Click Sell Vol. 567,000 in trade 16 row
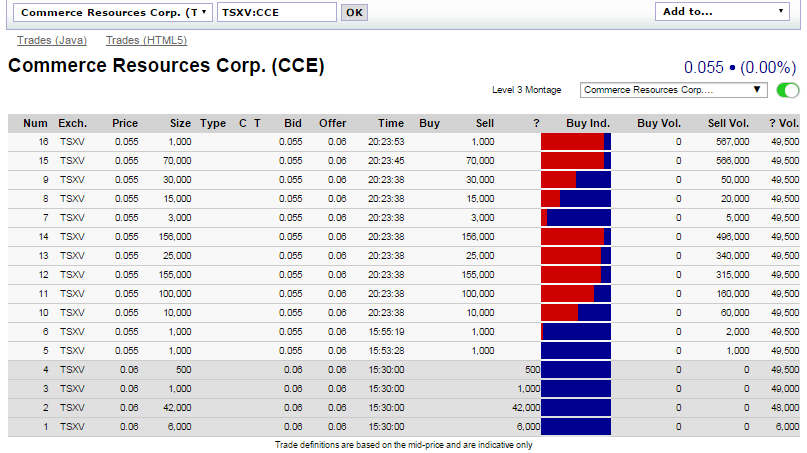This screenshot has height=453, width=807. pyautogui.click(x=732, y=142)
